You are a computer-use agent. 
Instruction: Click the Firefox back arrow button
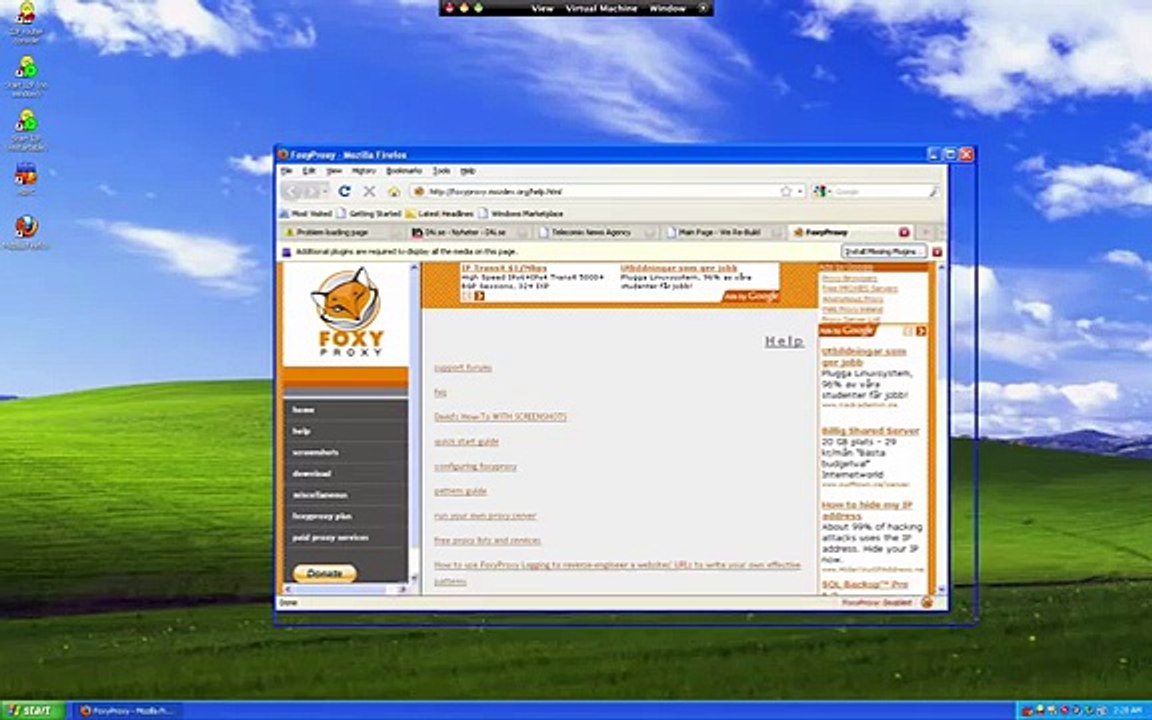(292, 191)
